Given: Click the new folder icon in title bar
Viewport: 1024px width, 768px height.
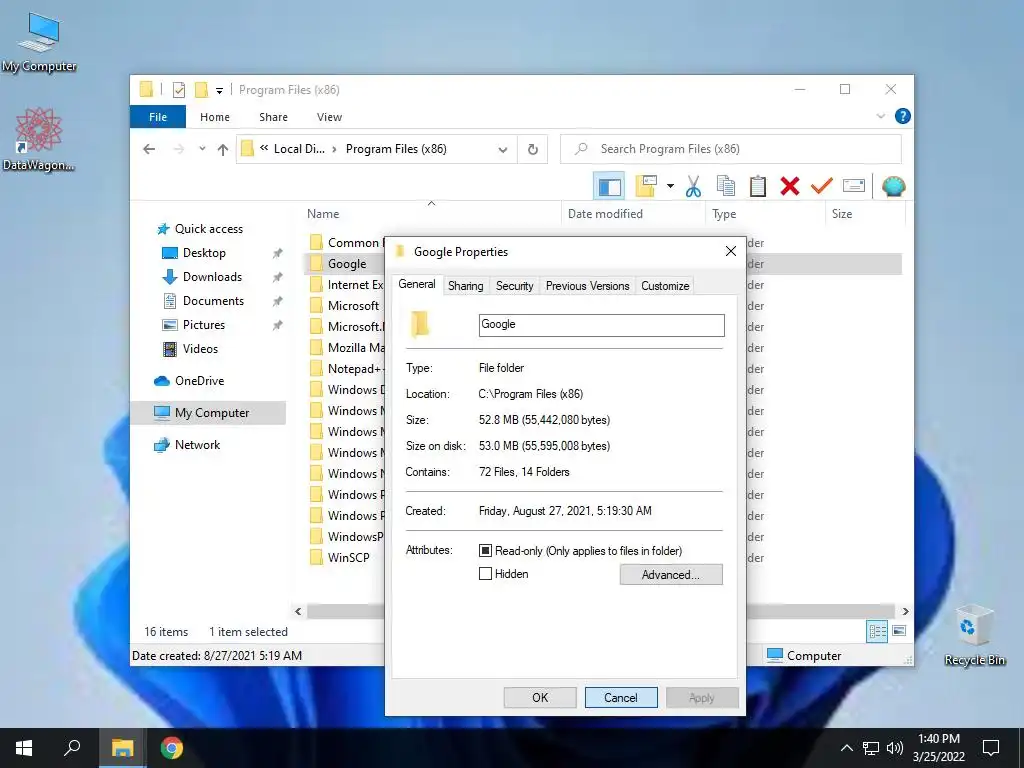Looking at the screenshot, I should [202, 89].
